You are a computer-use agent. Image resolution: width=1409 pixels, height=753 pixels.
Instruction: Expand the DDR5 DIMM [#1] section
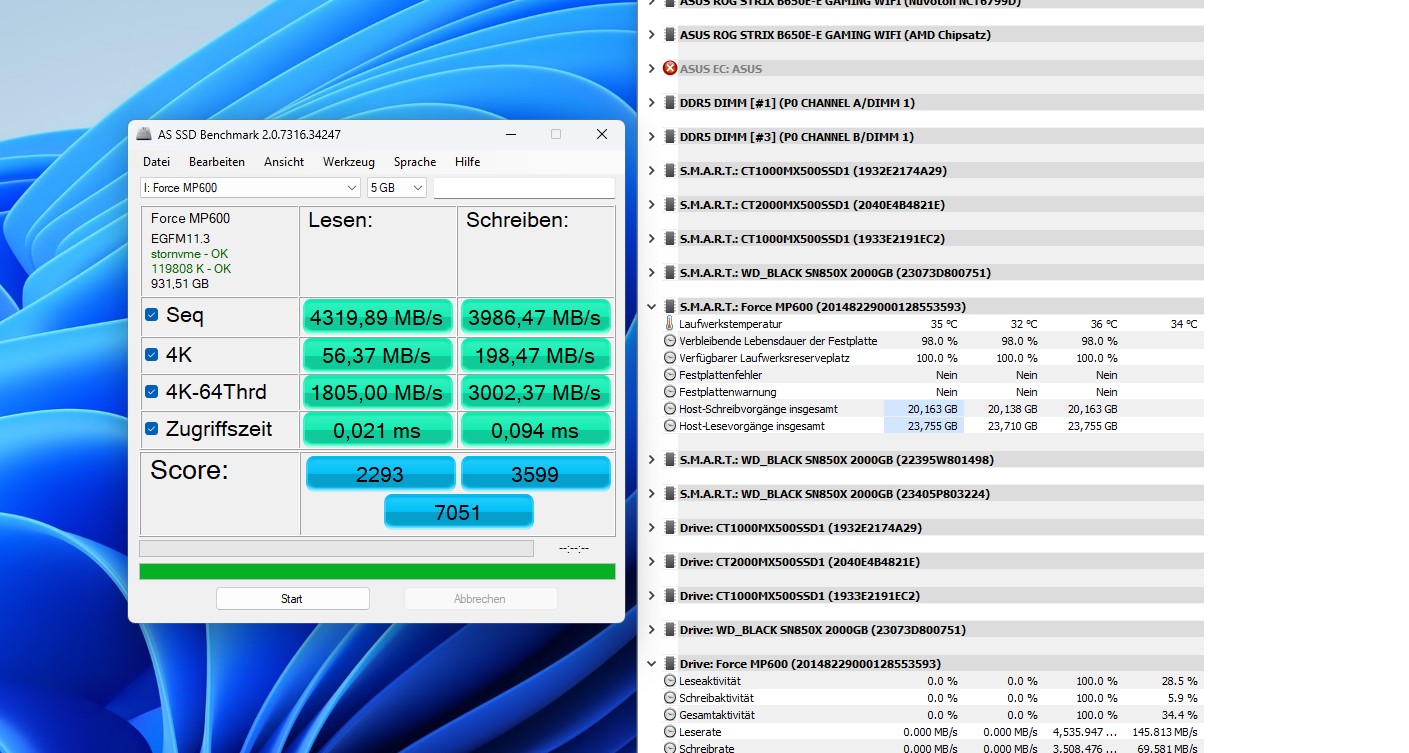pos(652,102)
